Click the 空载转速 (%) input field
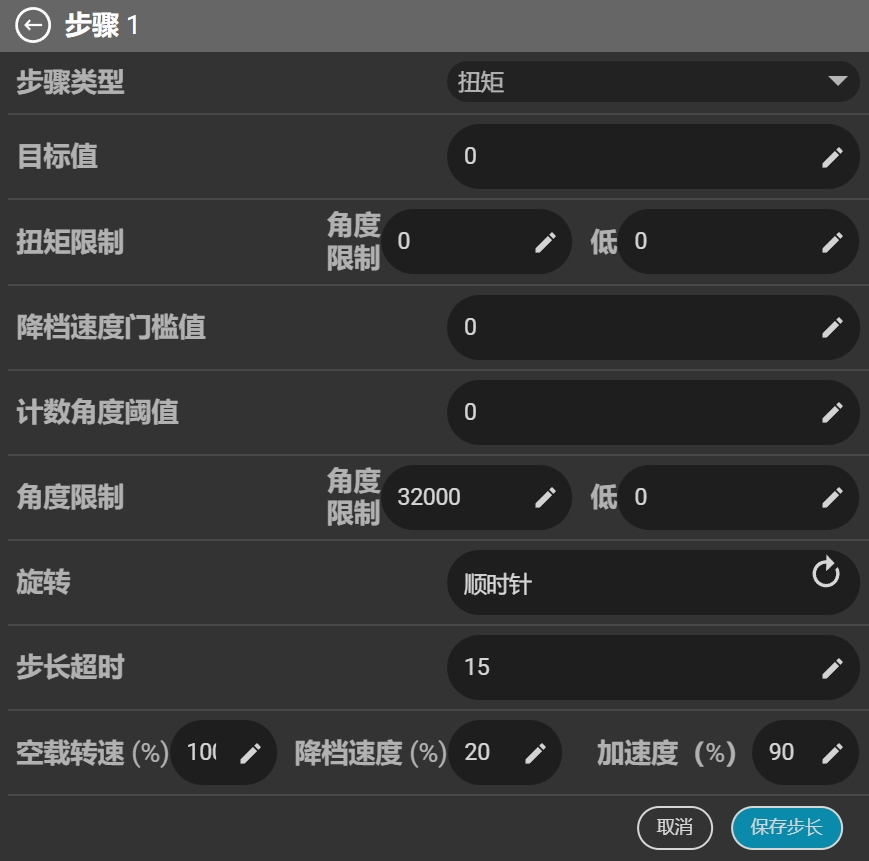Screen dimensions: 869x861 point(223,752)
